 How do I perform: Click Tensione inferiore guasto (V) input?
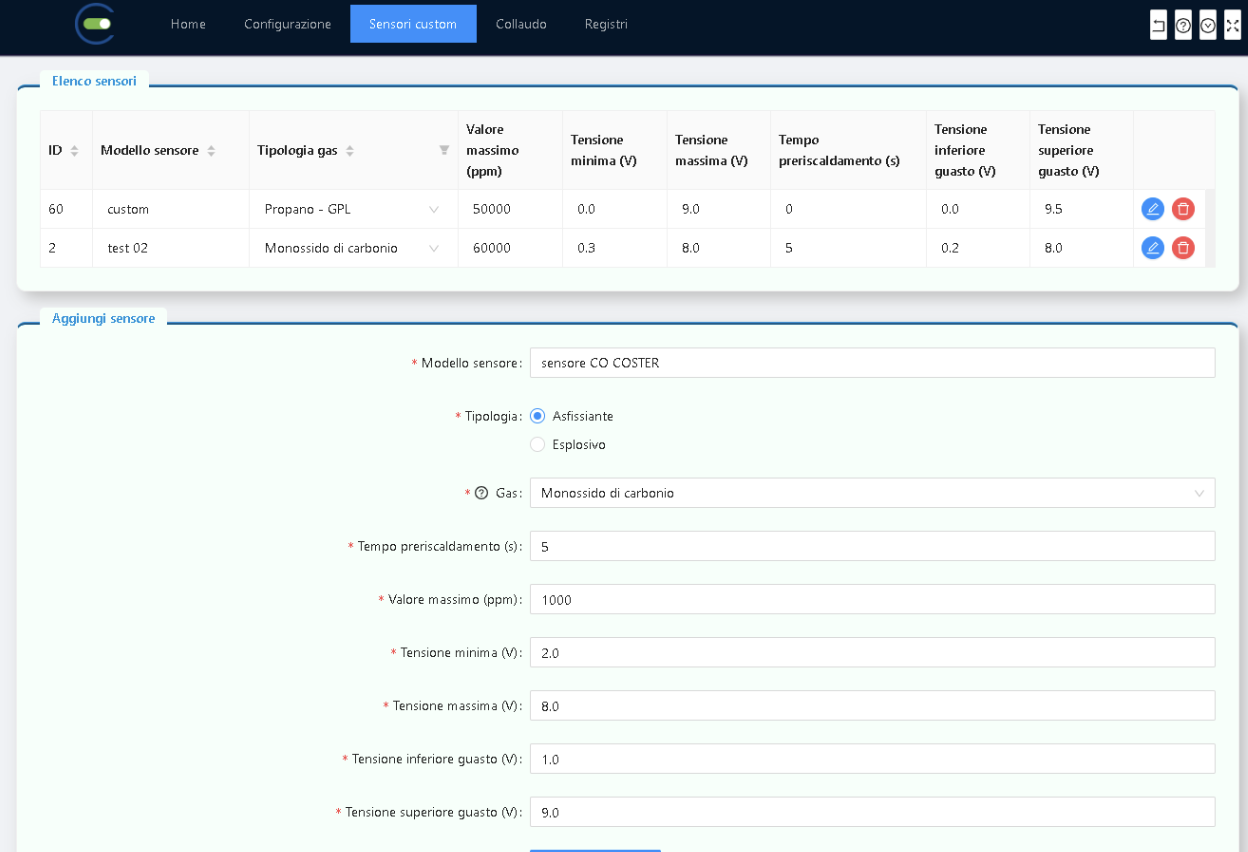click(872, 758)
